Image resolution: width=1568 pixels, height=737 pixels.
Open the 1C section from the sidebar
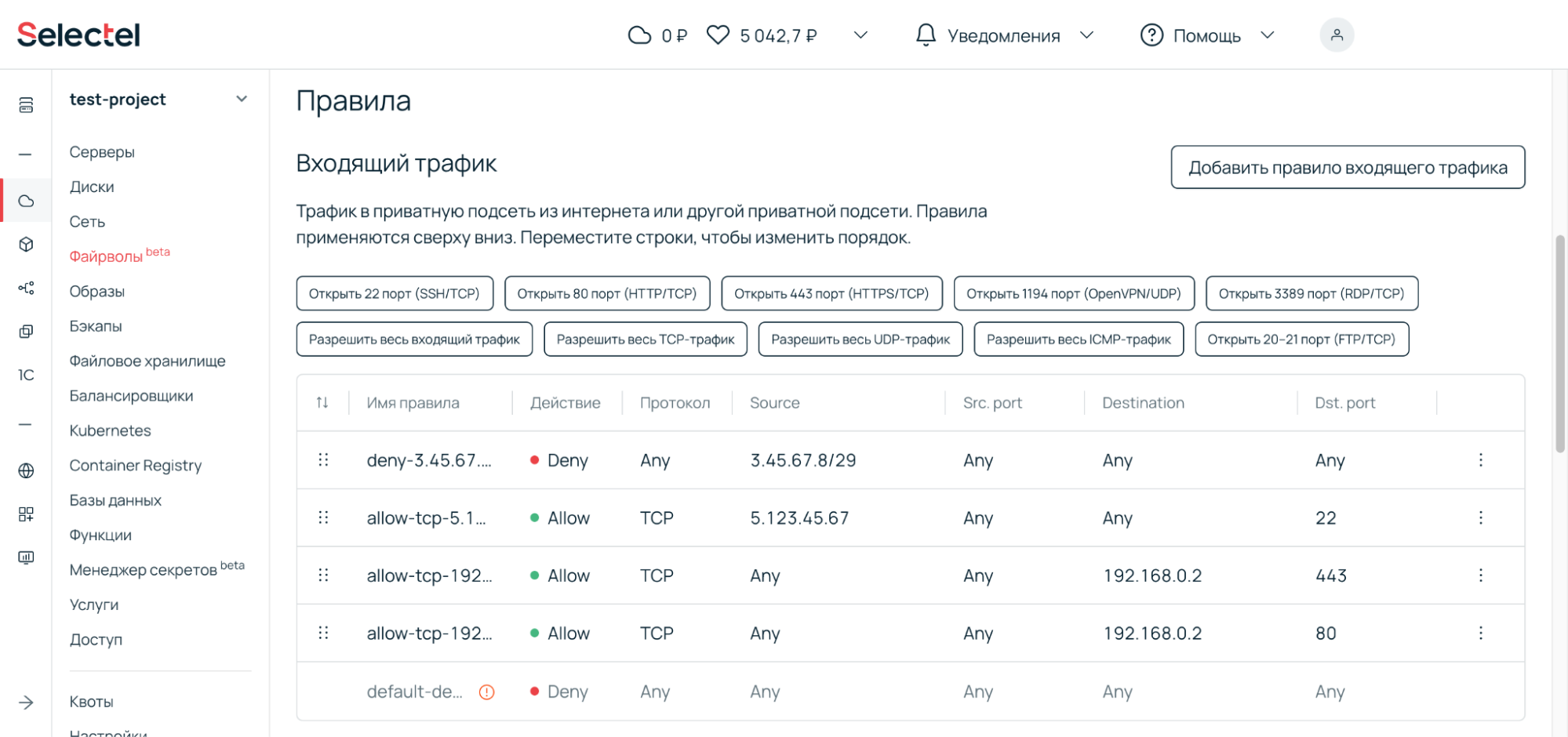[x=26, y=376]
